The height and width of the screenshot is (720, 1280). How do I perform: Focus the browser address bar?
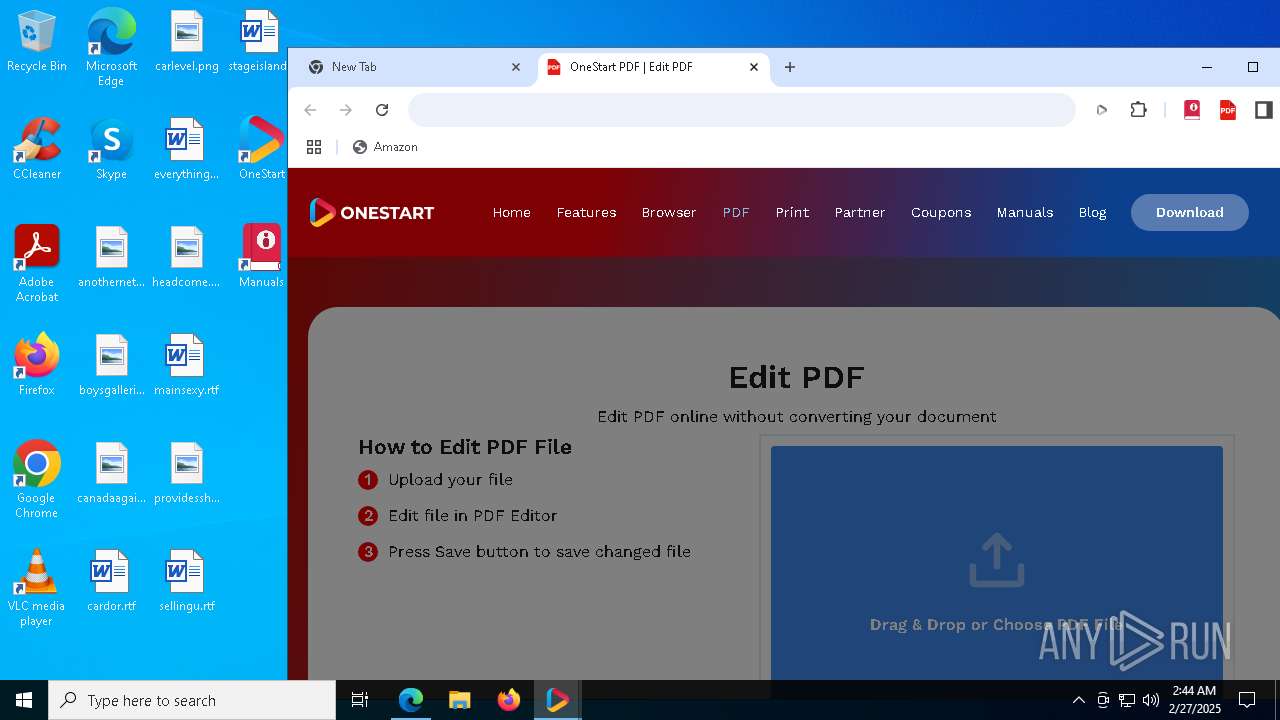pos(741,110)
